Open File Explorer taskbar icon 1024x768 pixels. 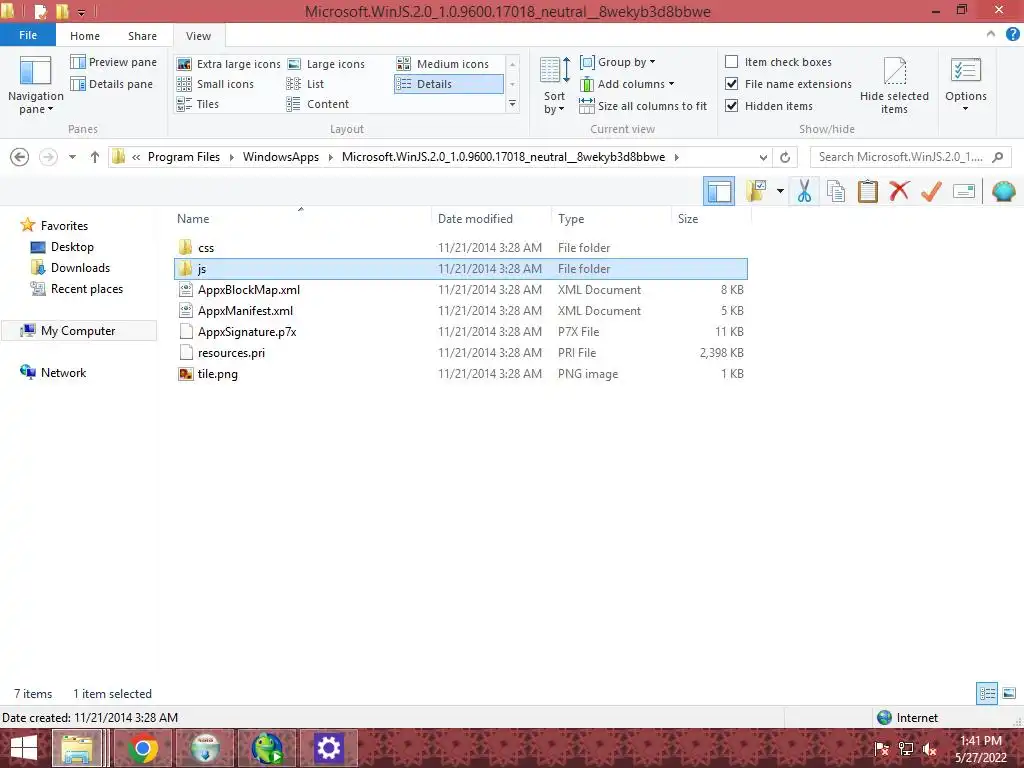click(77, 748)
